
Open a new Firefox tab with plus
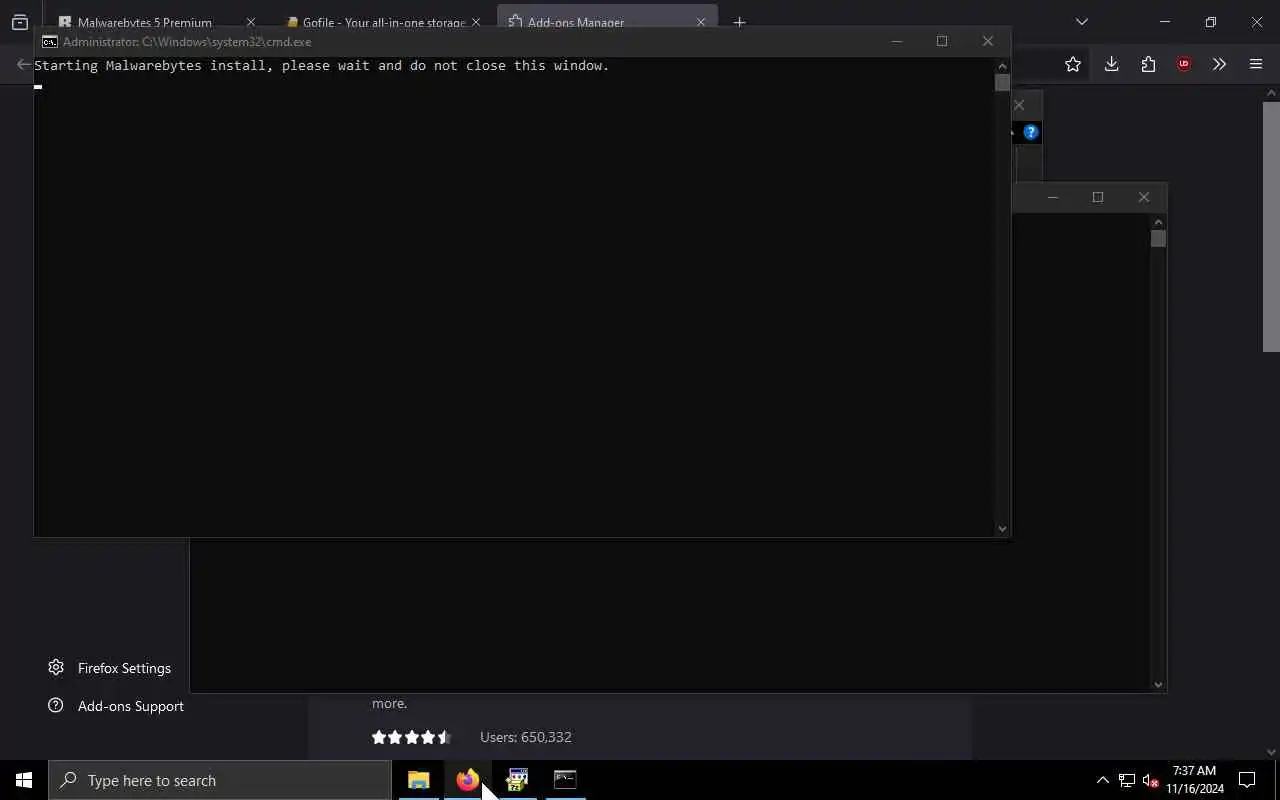[739, 22]
